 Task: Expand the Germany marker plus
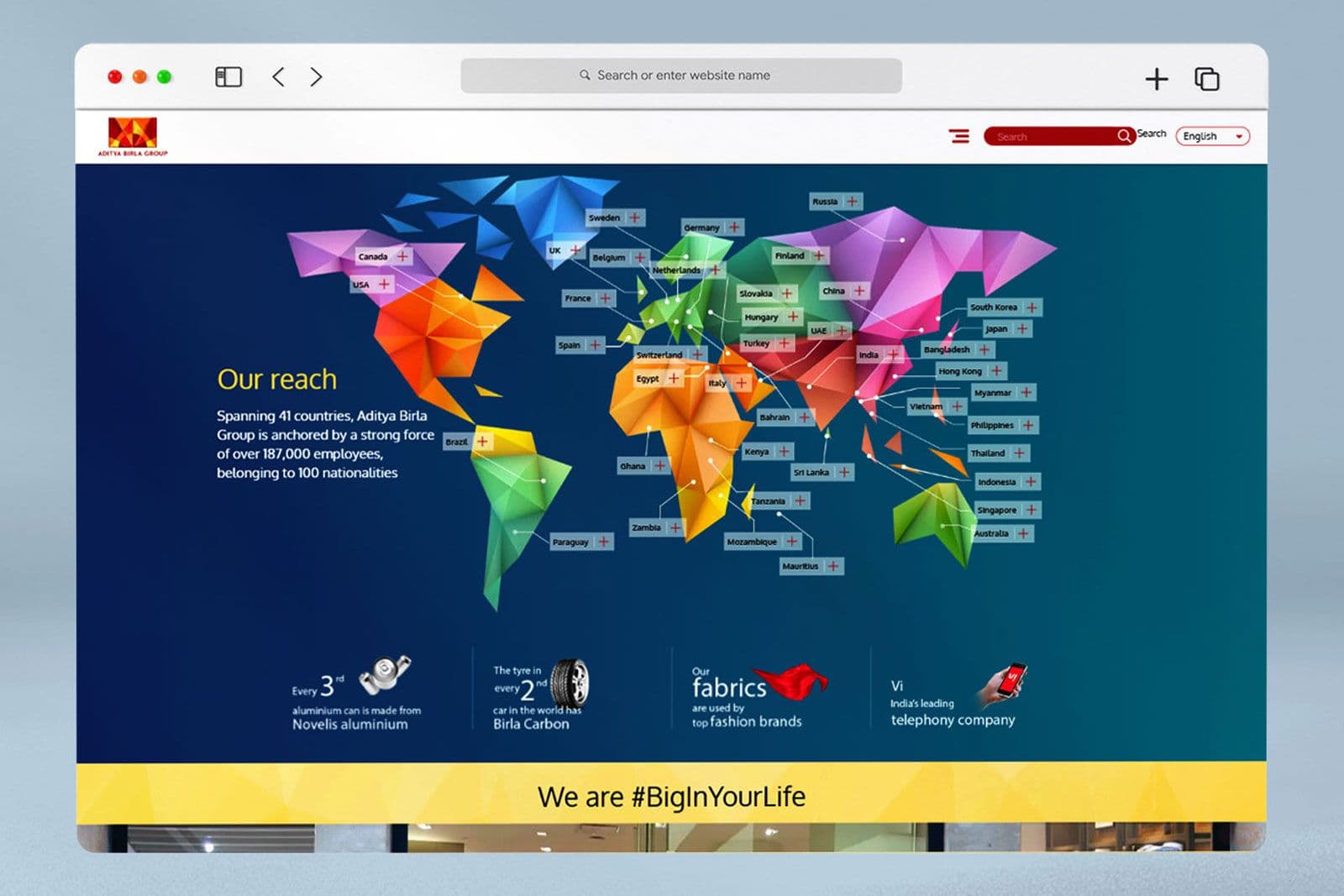734,228
